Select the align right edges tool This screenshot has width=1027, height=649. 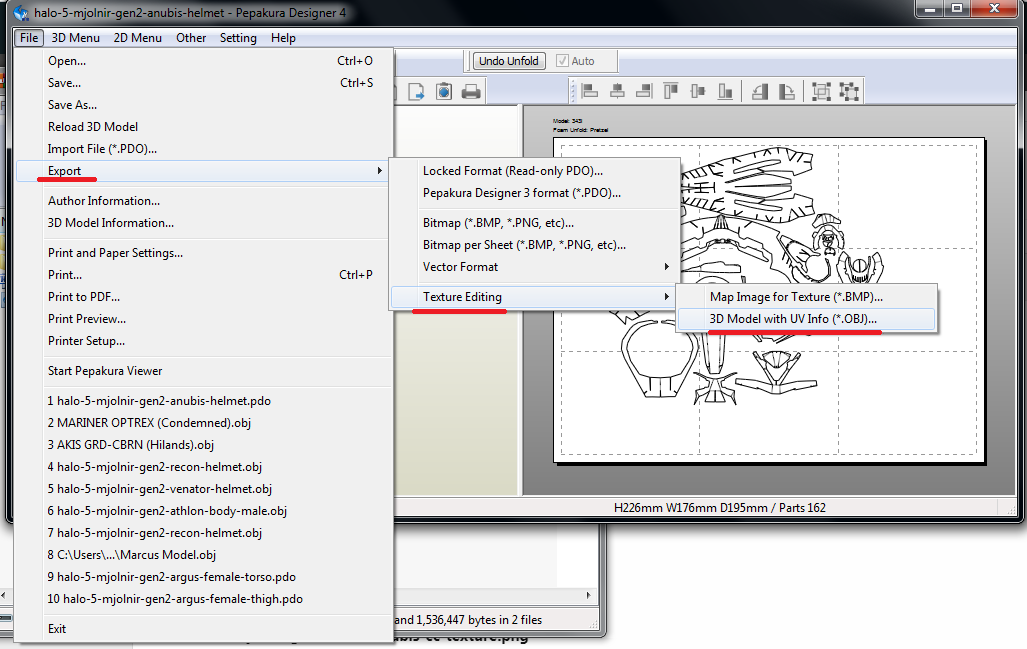pyautogui.click(x=644, y=92)
